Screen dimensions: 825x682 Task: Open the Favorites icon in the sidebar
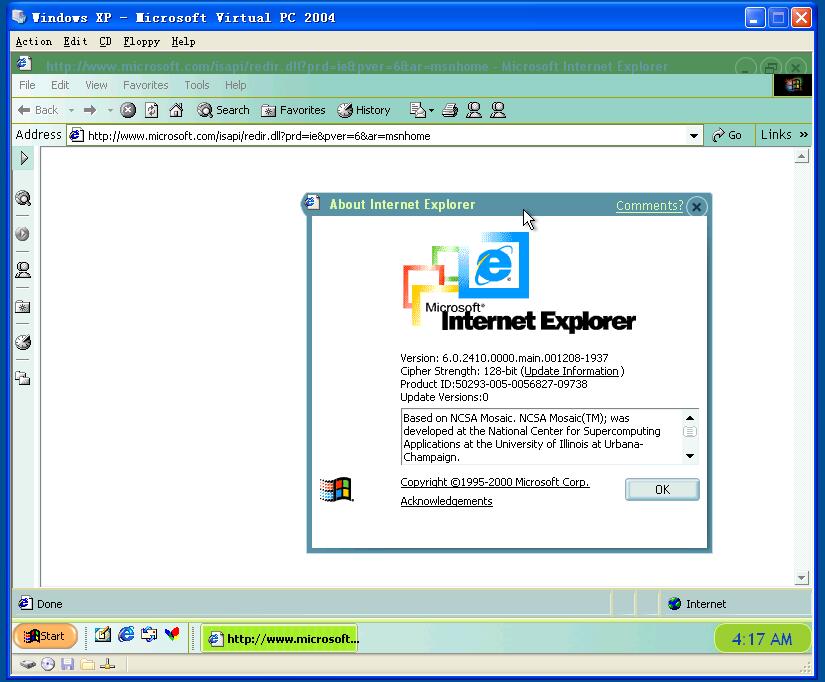pyautogui.click(x=23, y=307)
